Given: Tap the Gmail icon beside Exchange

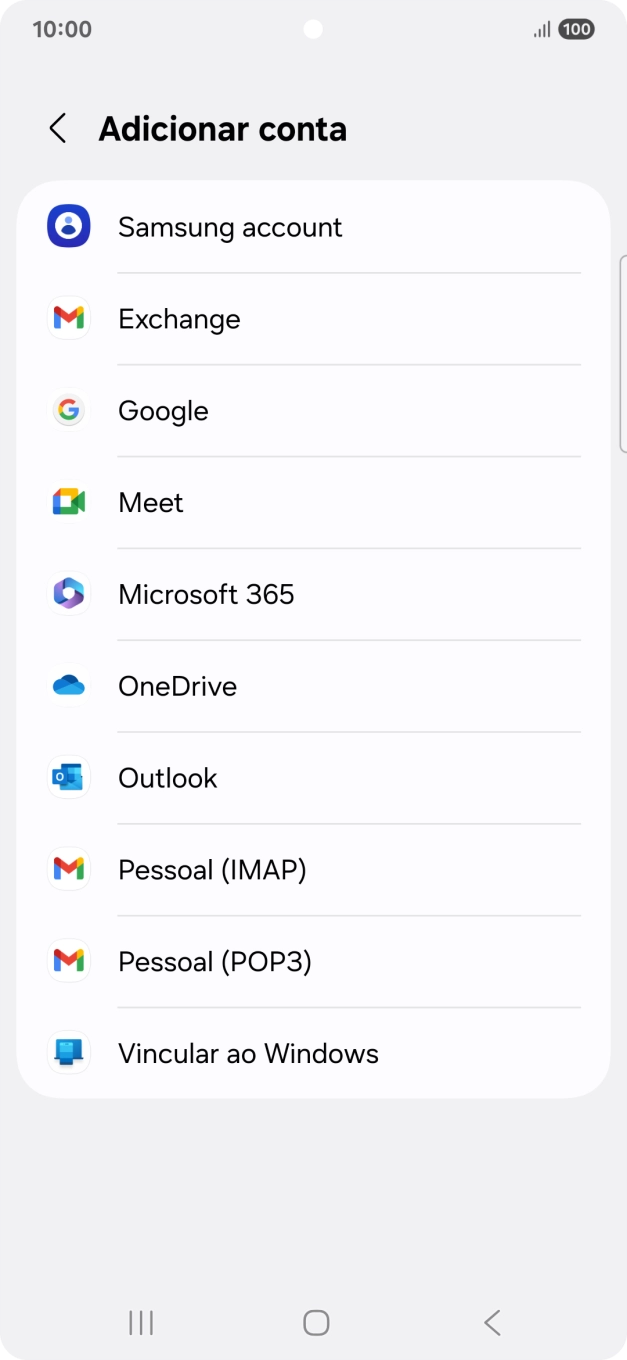Looking at the screenshot, I should click(x=69, y=318).
